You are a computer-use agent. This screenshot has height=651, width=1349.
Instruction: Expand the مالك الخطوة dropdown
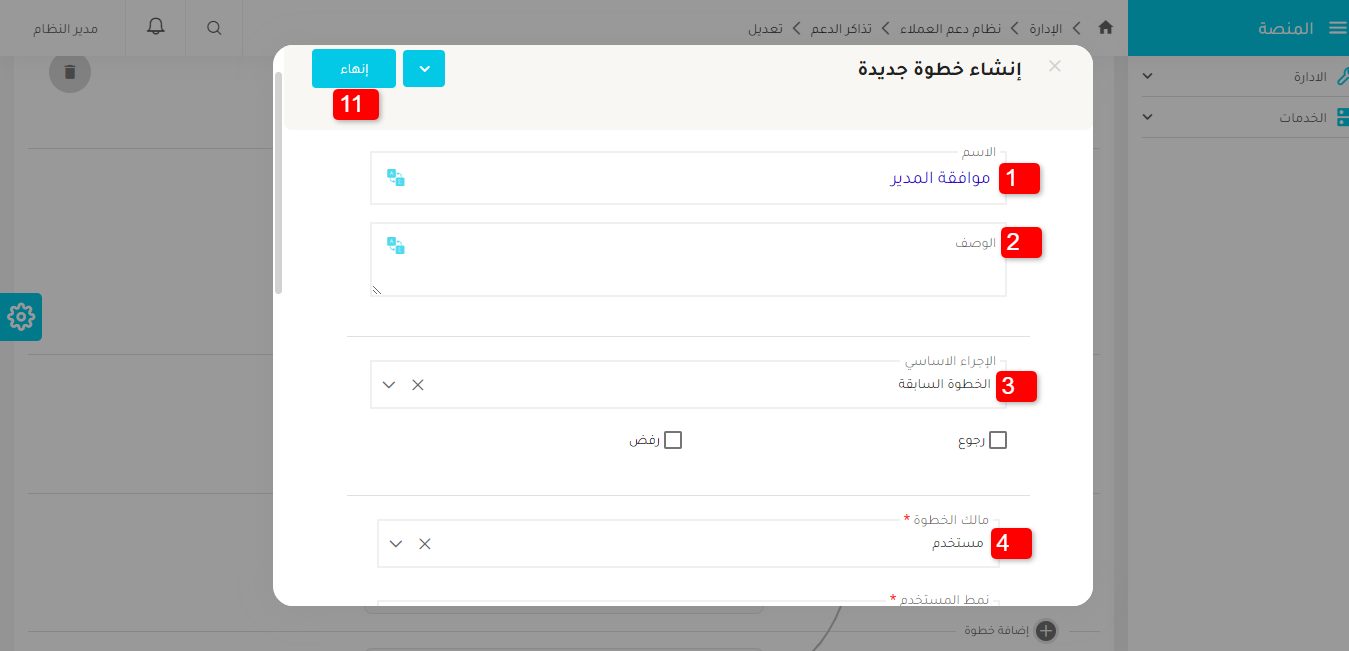tap(396, 543)
